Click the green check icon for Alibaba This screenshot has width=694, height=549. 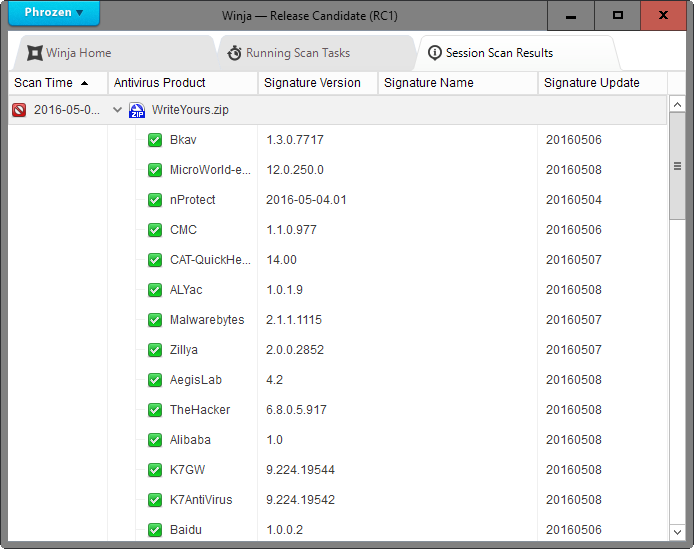click(155, 440)
